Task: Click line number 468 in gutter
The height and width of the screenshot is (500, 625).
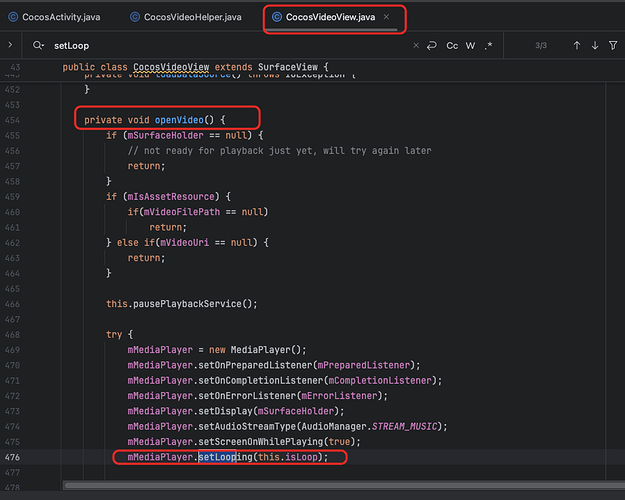Action: 12,335
